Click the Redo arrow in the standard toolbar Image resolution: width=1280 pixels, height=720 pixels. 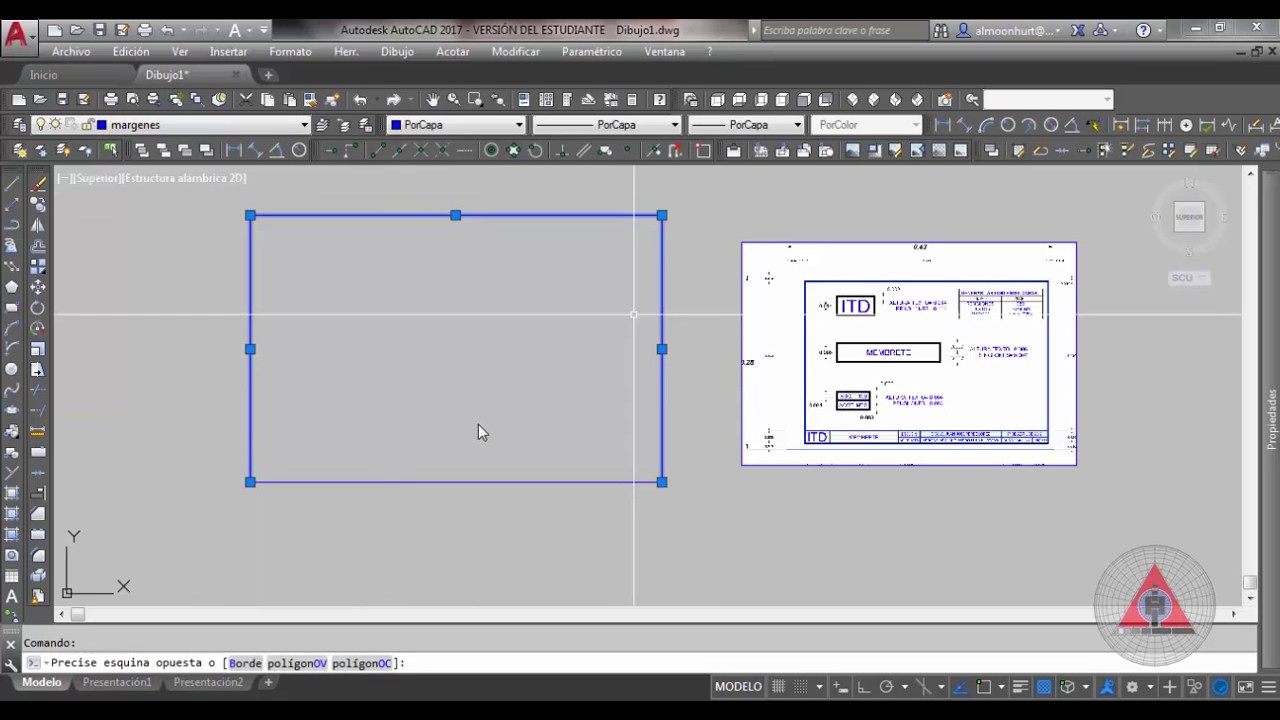coord(394,99)
